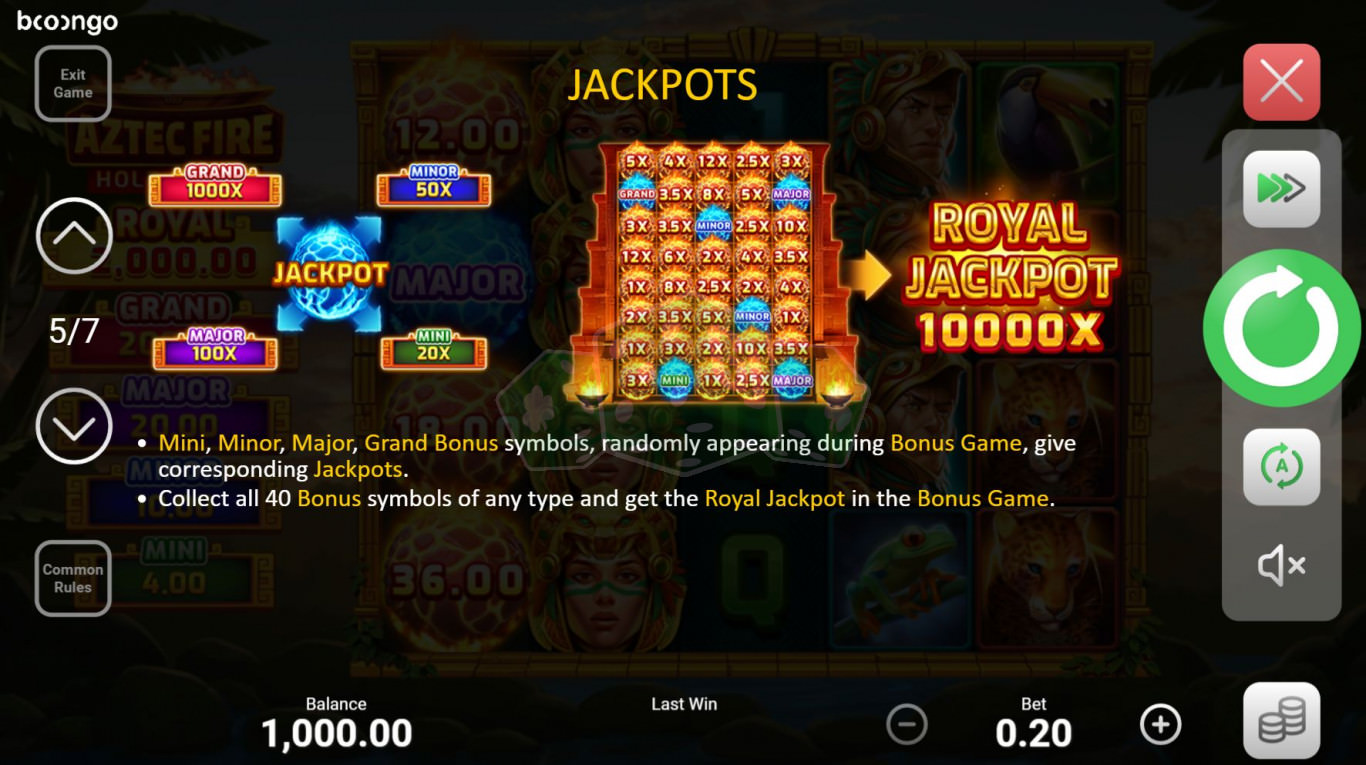The width and height of the screenshot is (1366, 765).
Task: Select the Minor 50X jackpot label
Action: [x=433, y=186]
